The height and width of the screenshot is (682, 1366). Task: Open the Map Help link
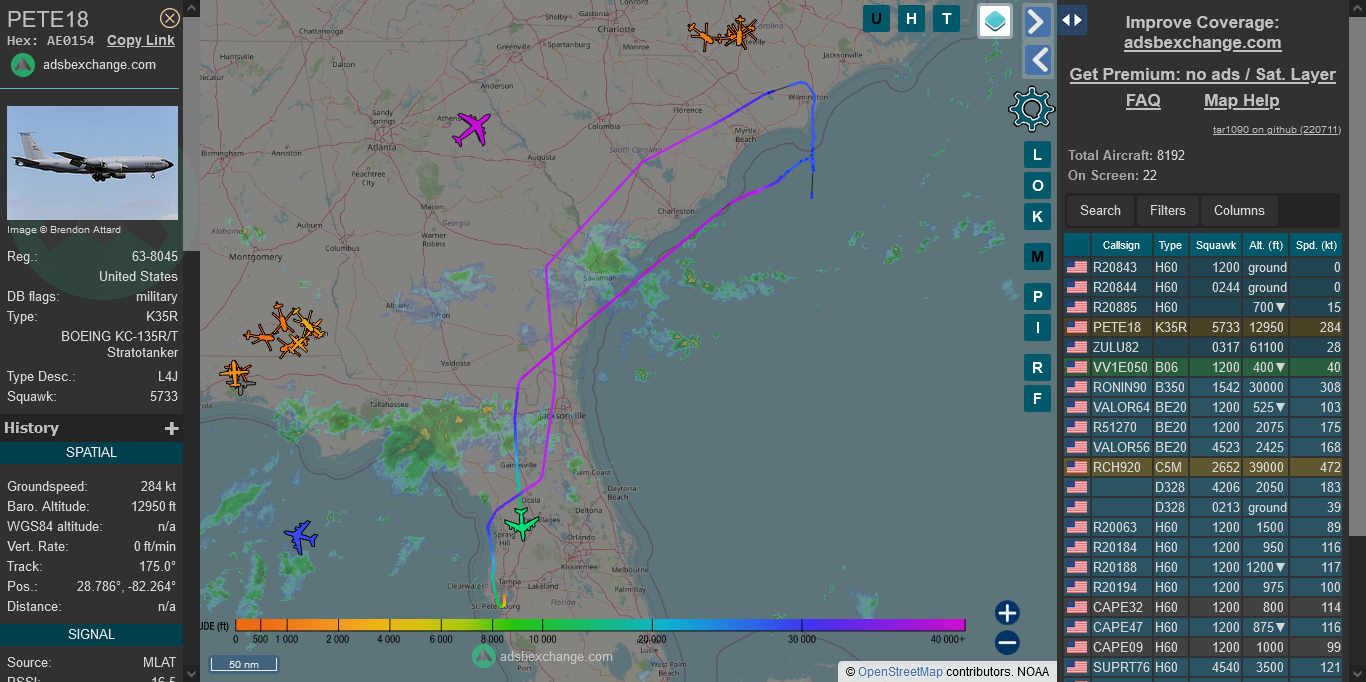tap(1241, 100)
